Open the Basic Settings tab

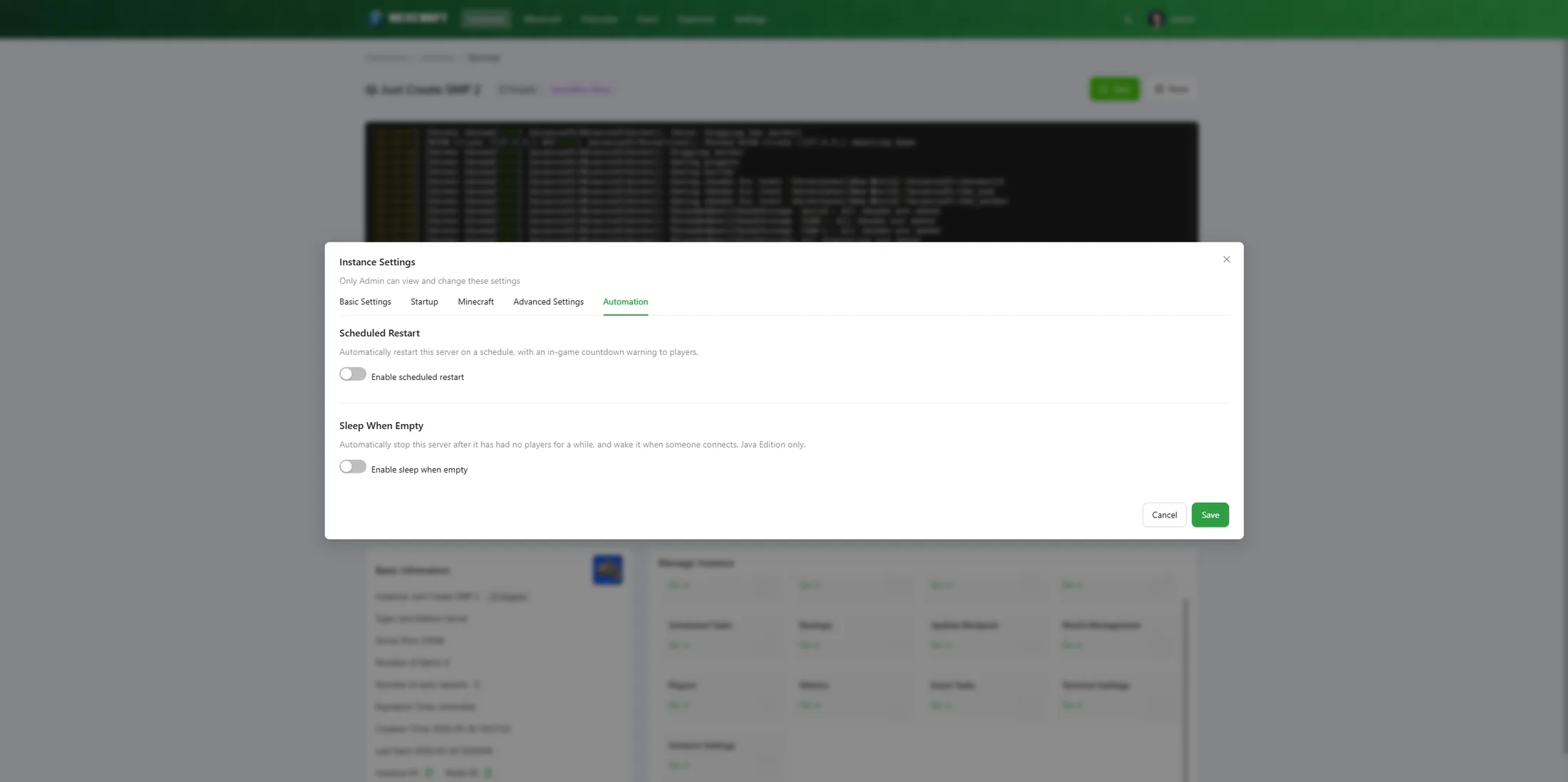click(365, 302)
